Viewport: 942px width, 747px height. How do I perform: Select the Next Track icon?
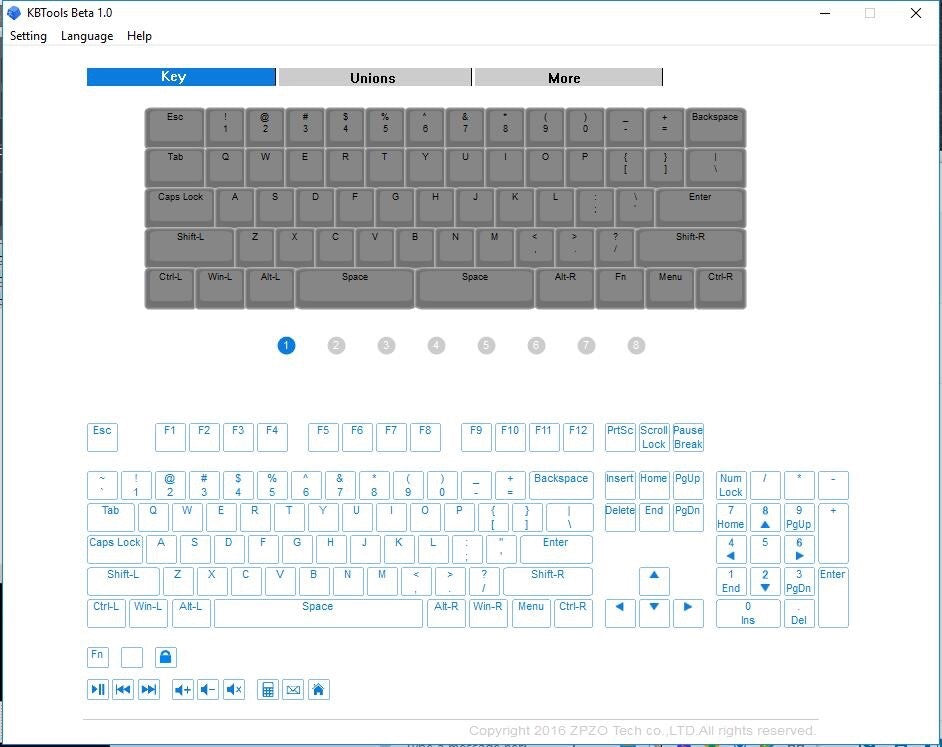coord(147,689)
